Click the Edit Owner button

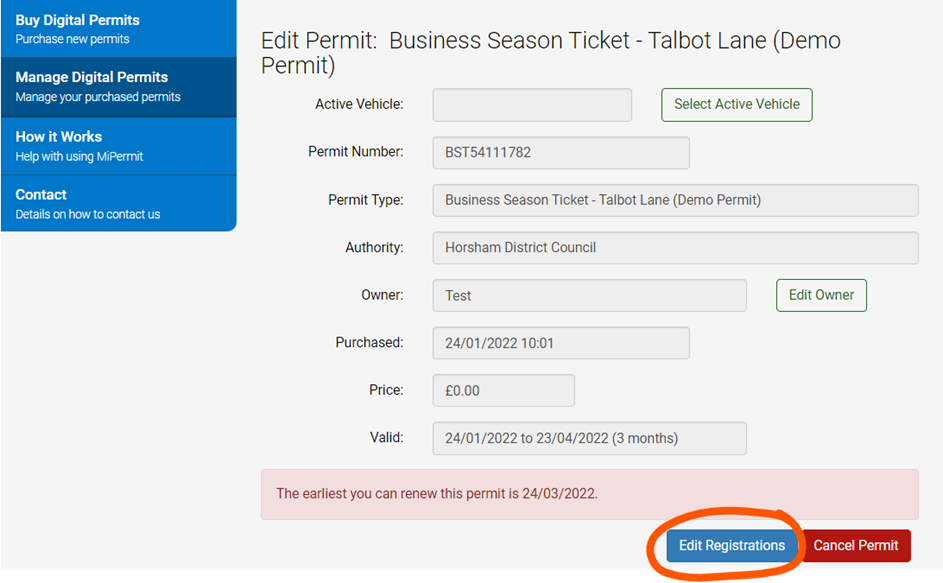[x=820, y=295]
